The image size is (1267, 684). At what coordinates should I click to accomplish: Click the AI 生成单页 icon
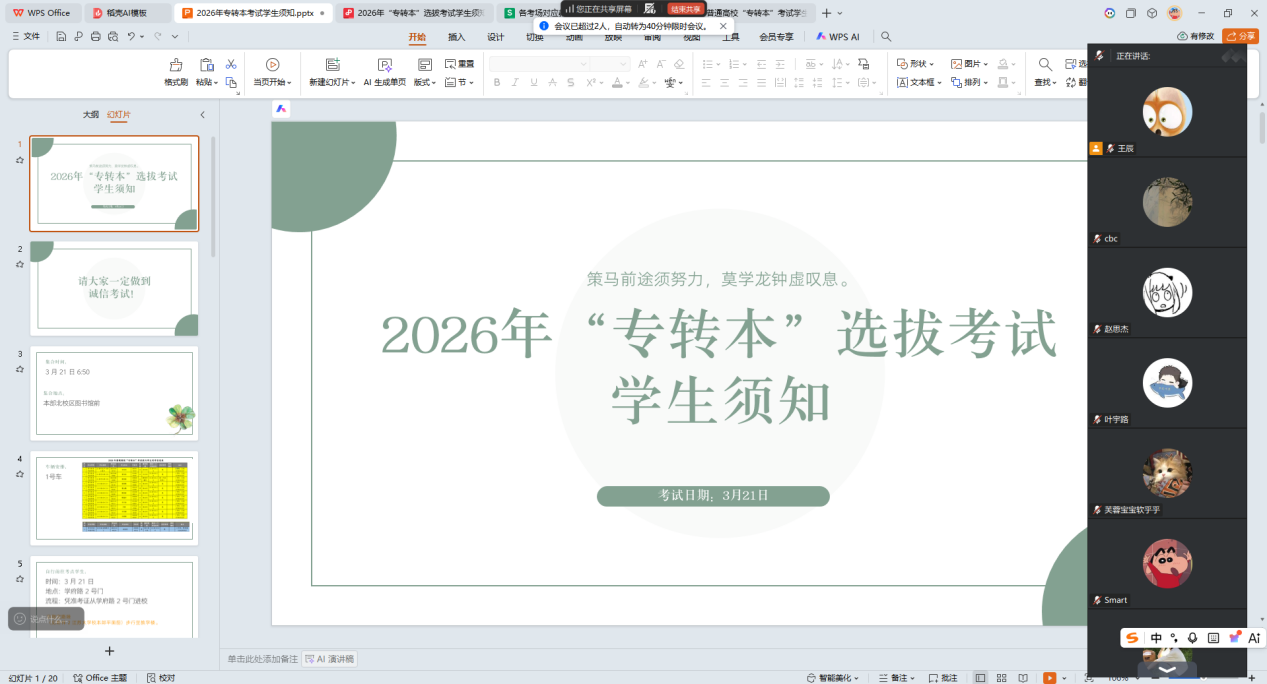click(x=384, y=65)
